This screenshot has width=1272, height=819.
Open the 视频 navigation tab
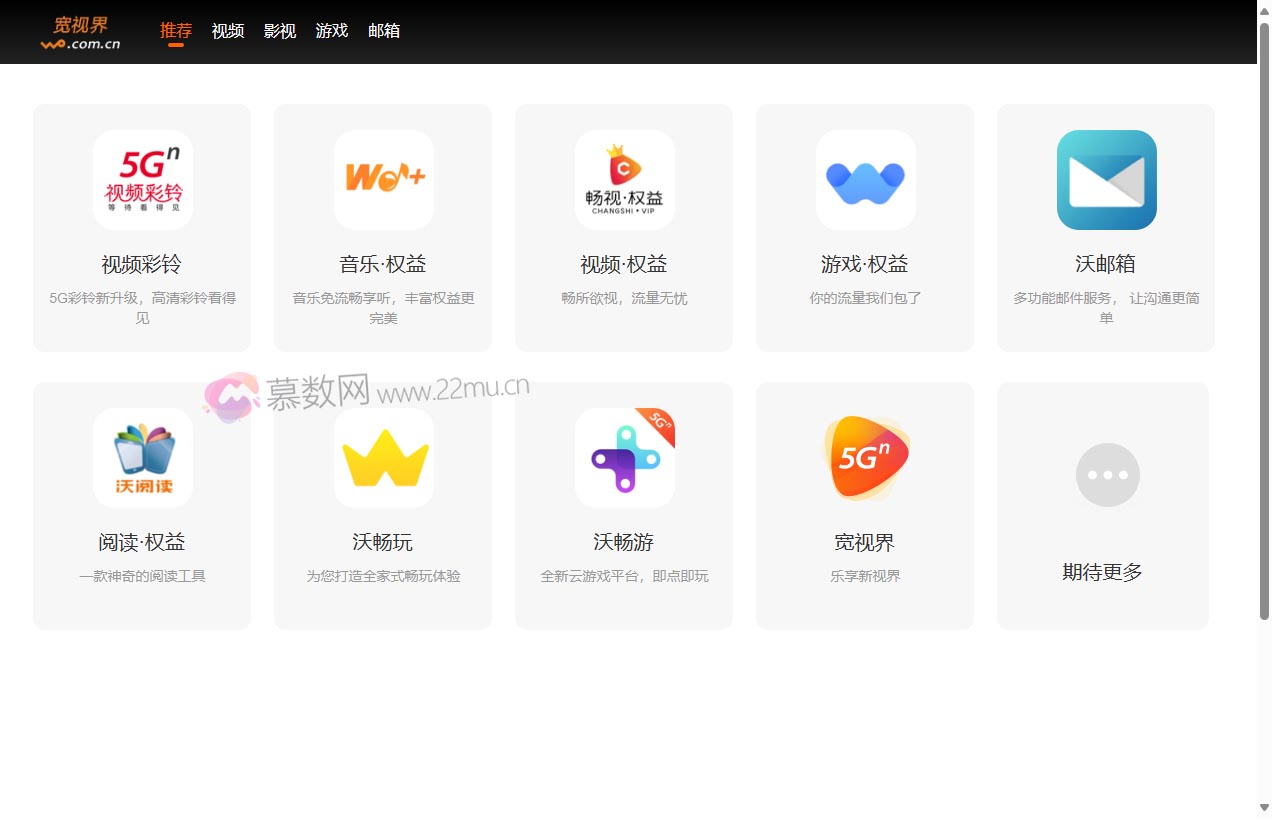(228, 31)
